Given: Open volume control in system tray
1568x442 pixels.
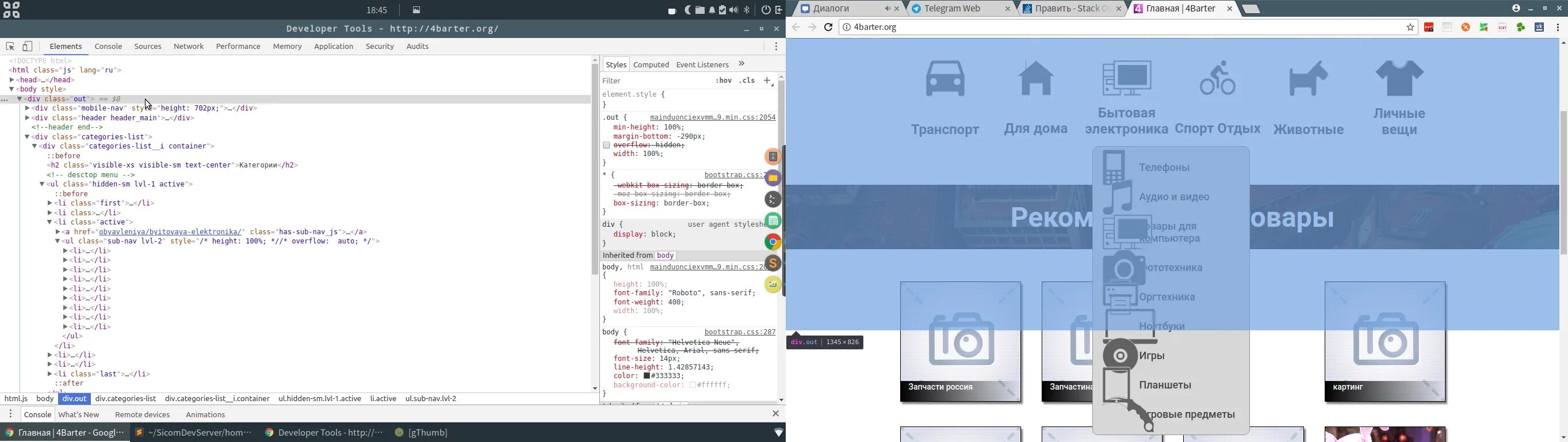Looking at the screenshot, I should pos(734,10).
